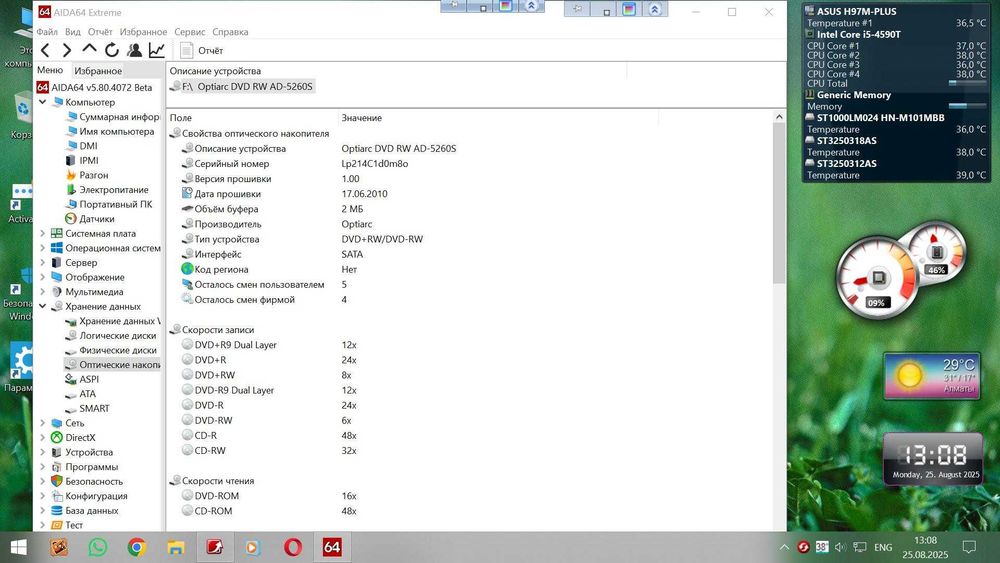
Task: Select the Устройства tree item
Action: 82,453
